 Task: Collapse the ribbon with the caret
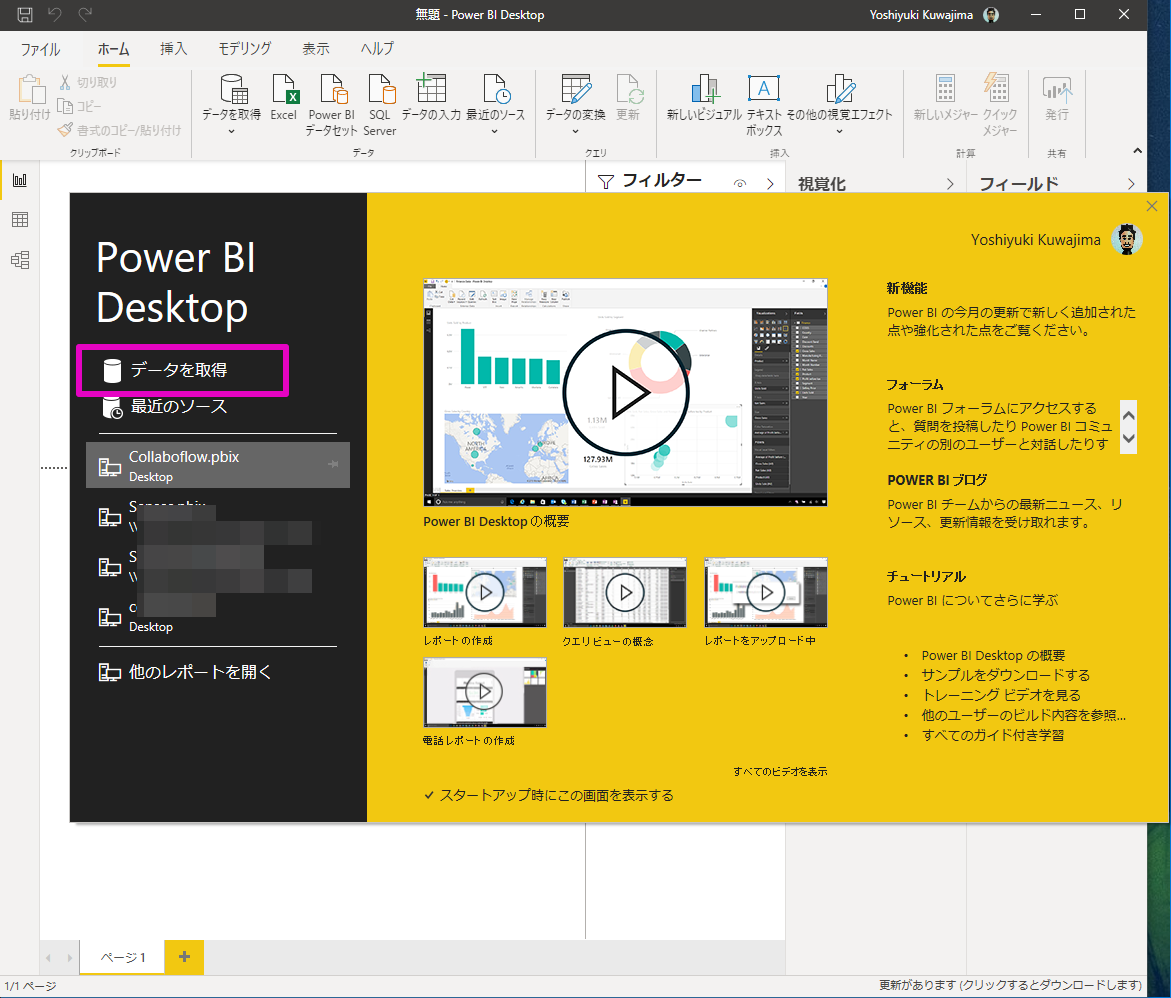pos(1137,151)
